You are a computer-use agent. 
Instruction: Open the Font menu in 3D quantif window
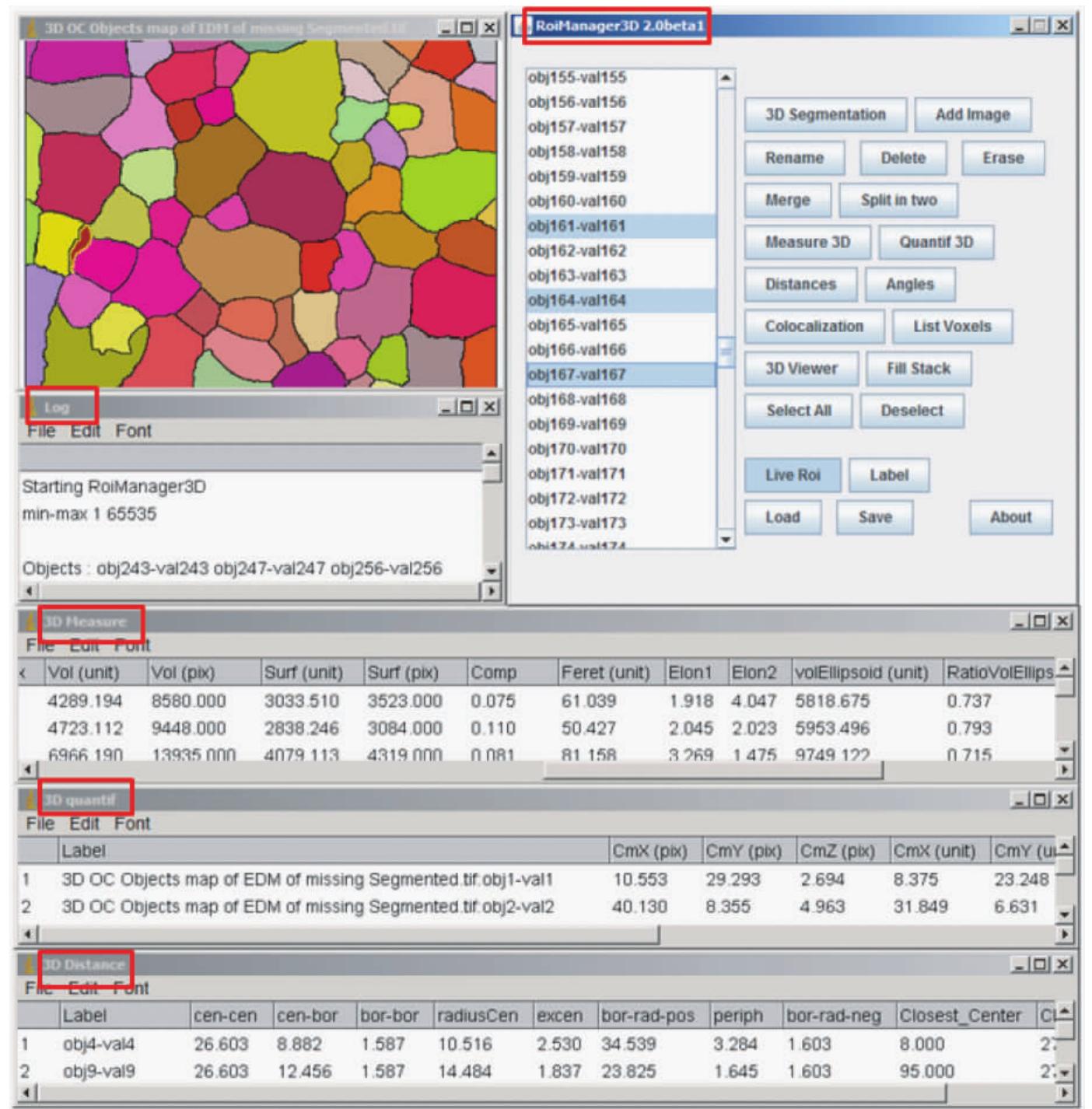point(132,824)
